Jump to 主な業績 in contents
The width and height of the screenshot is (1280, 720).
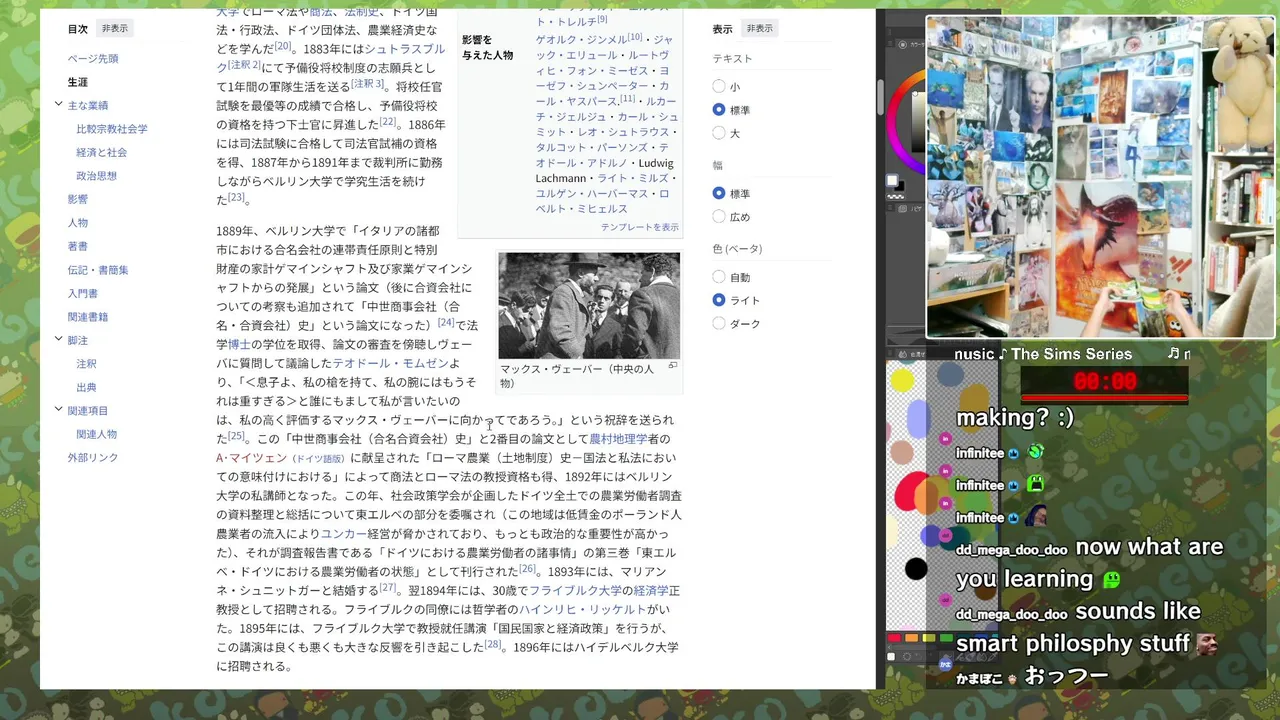(88, 105)
